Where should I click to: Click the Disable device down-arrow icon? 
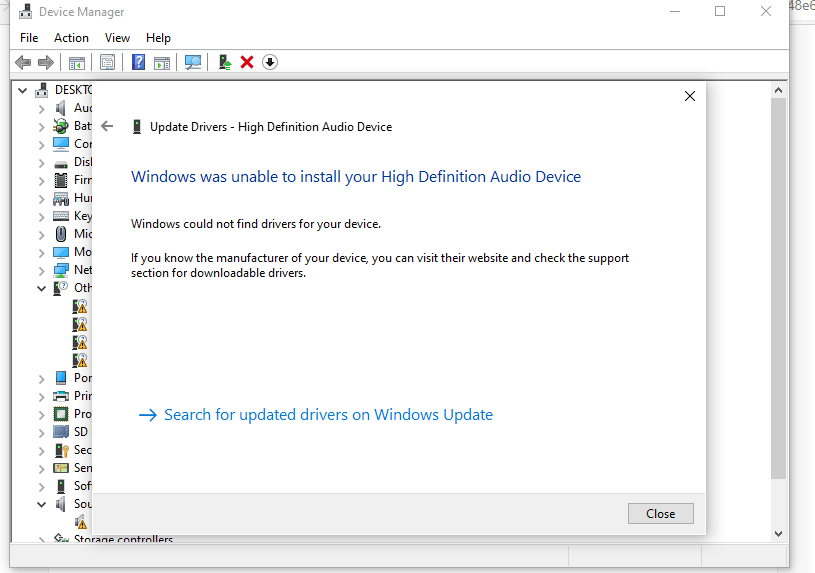270,62
